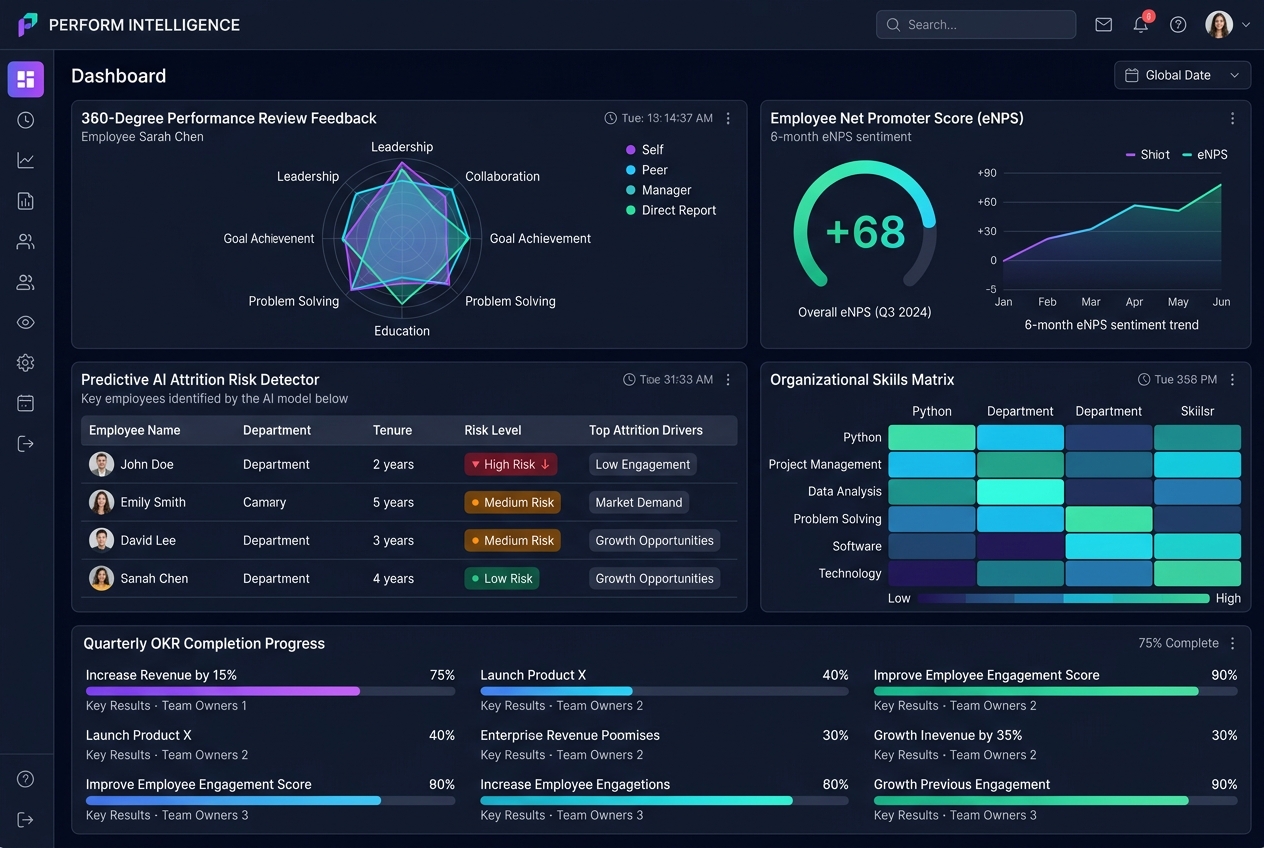Focus the Search field
The height and width of the screenshot is (848, 1264).
tap(976, 24)
